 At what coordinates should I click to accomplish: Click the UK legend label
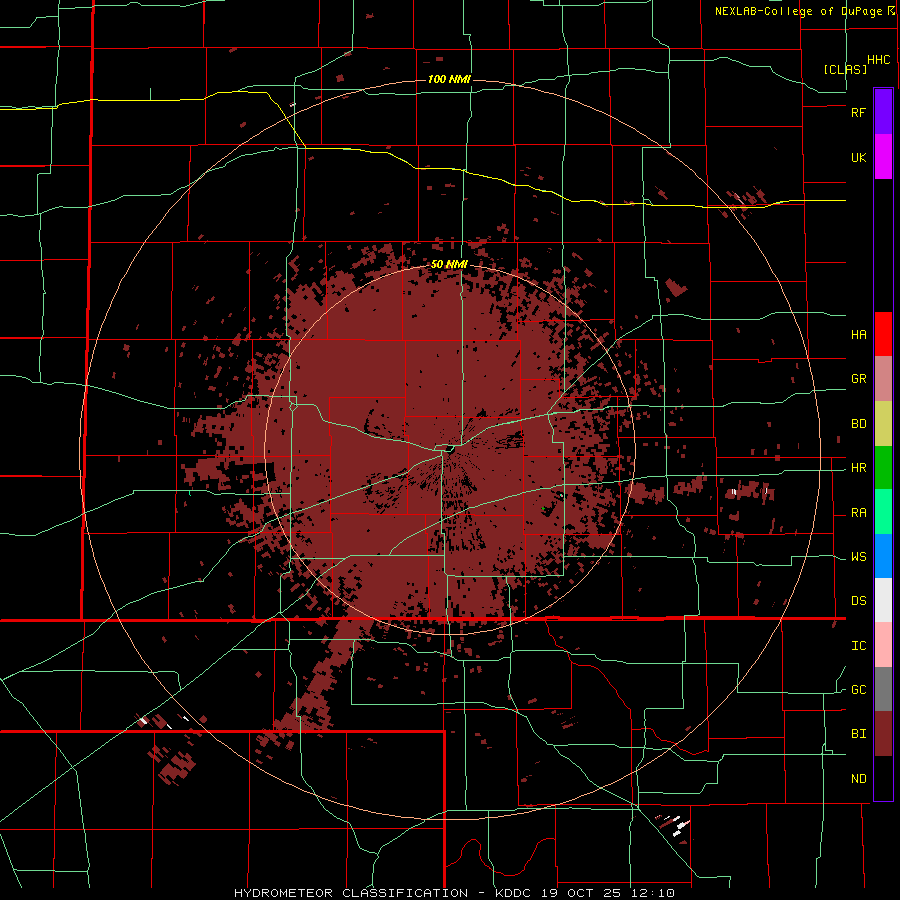pyautogui.click(x=858, y=157)
